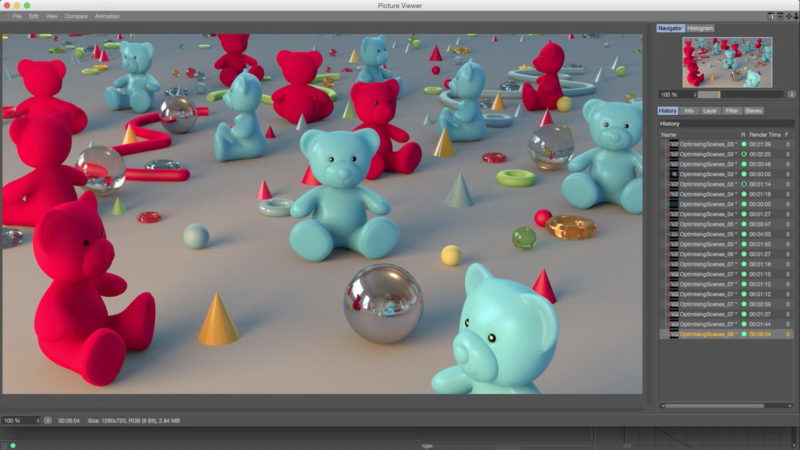Click the Navigator preview thumbnail
The width and height of the screenshot is (800, 450).
(x=727, y=62)
